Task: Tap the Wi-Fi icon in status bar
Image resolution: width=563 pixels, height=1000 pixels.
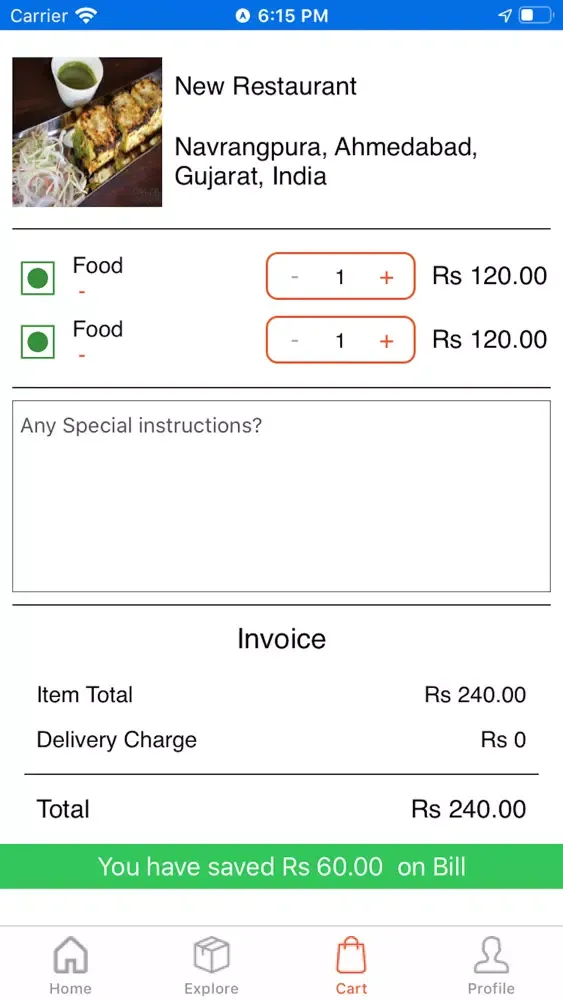Action: [86, 15]
